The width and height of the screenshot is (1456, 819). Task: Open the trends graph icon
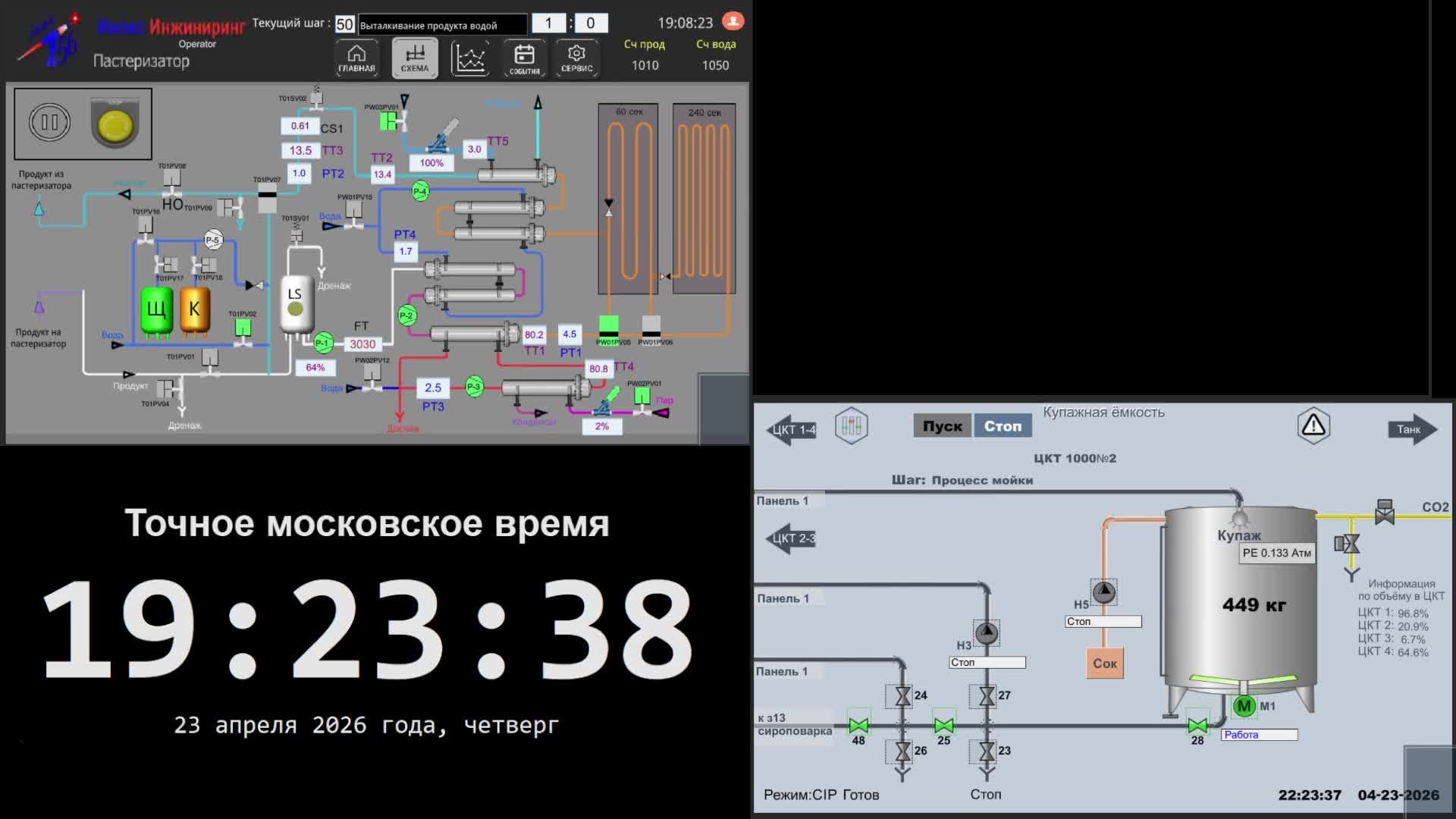pos(471,57)
